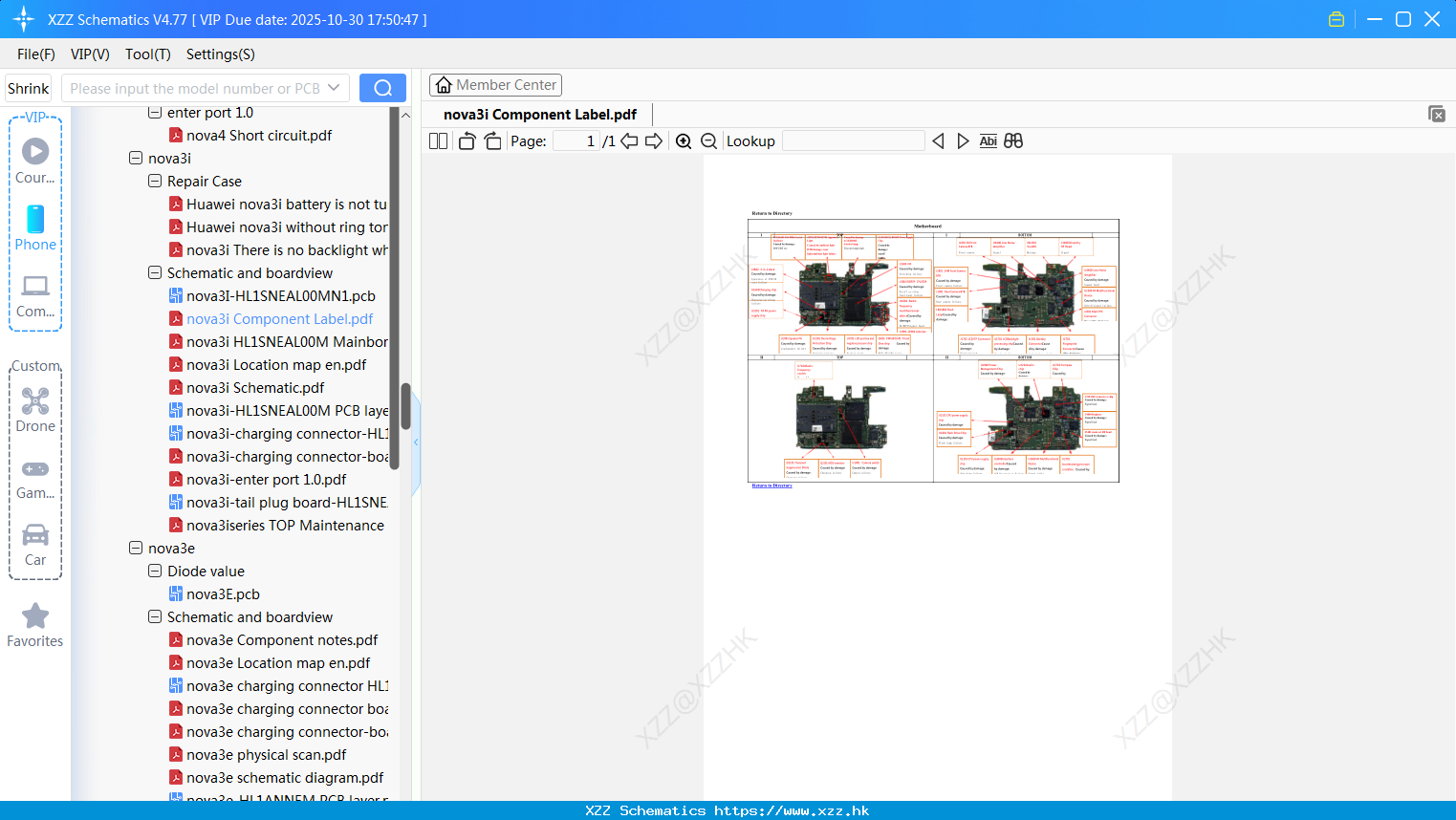Select the Drone category icon

click(x=35, y=410)
